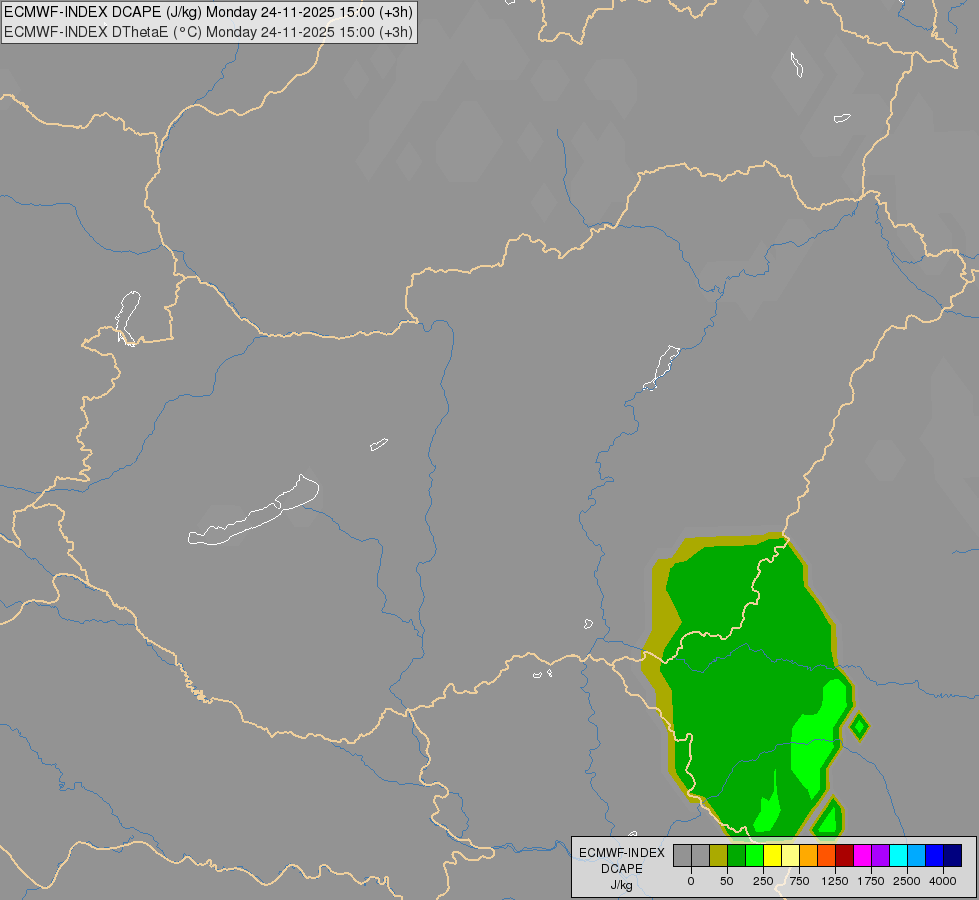The height and width of the screenshot is (900, 979).
Task: Click the pale yellow legend swatch
Action: pos(790,855)
